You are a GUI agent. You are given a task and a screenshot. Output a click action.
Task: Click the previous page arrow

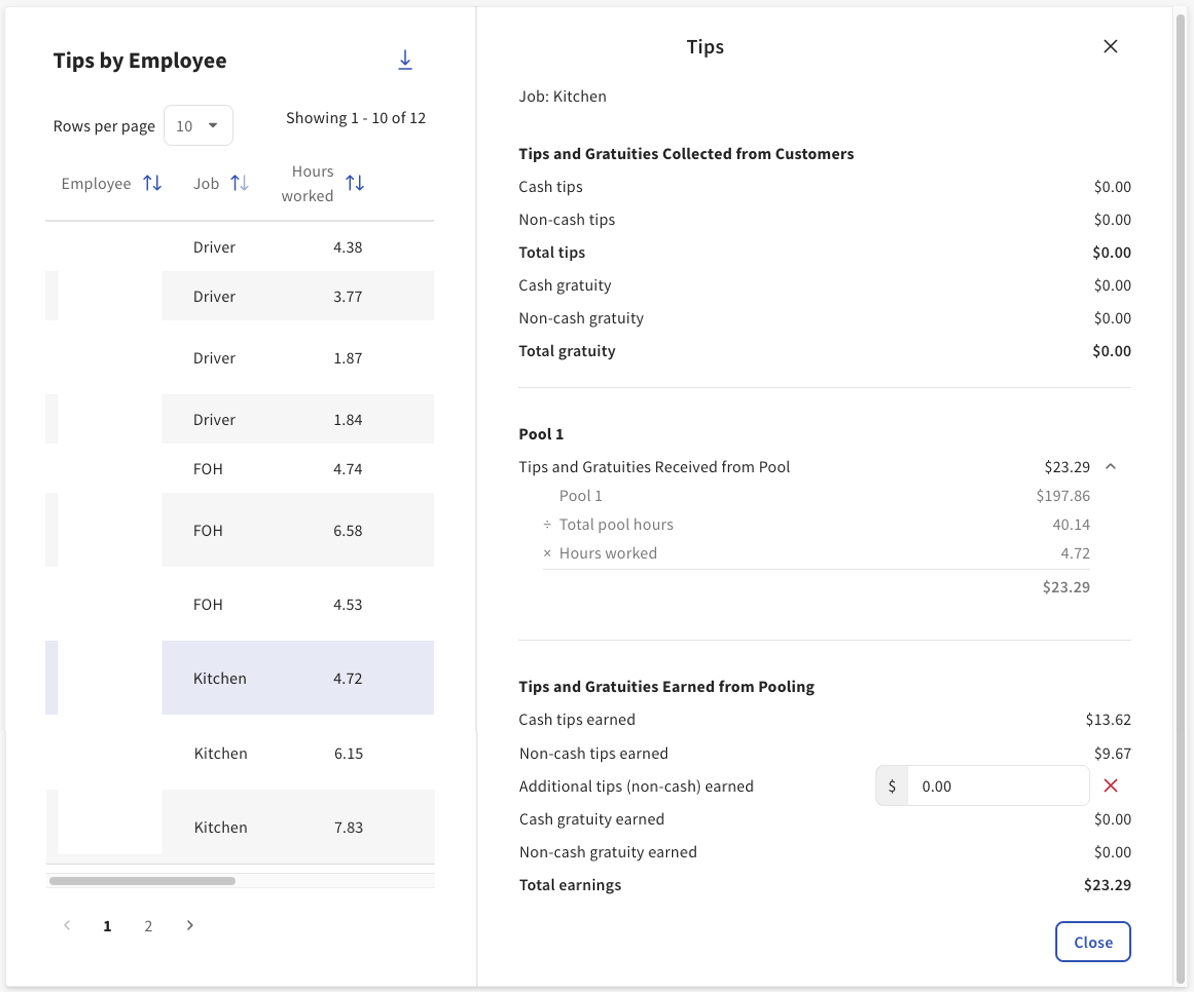coord(66,926)
